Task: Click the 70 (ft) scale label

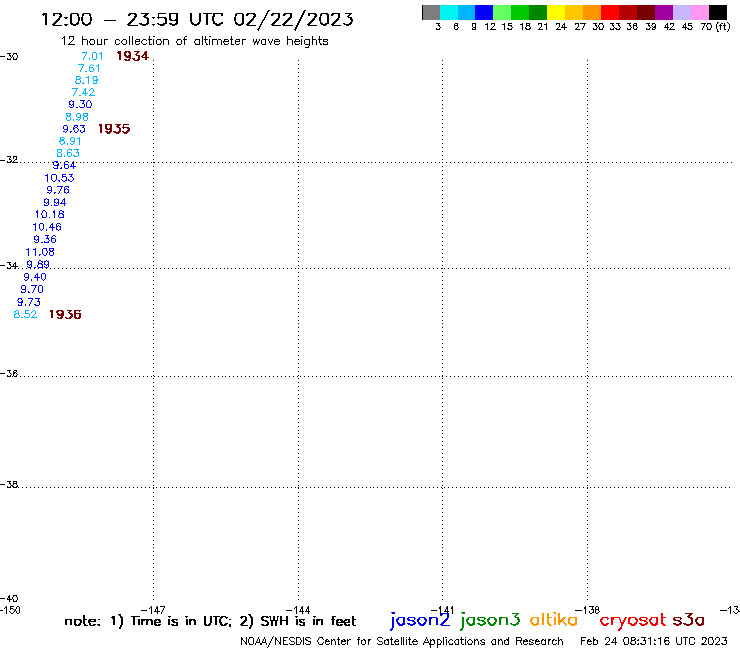Action: pos(715,27)
